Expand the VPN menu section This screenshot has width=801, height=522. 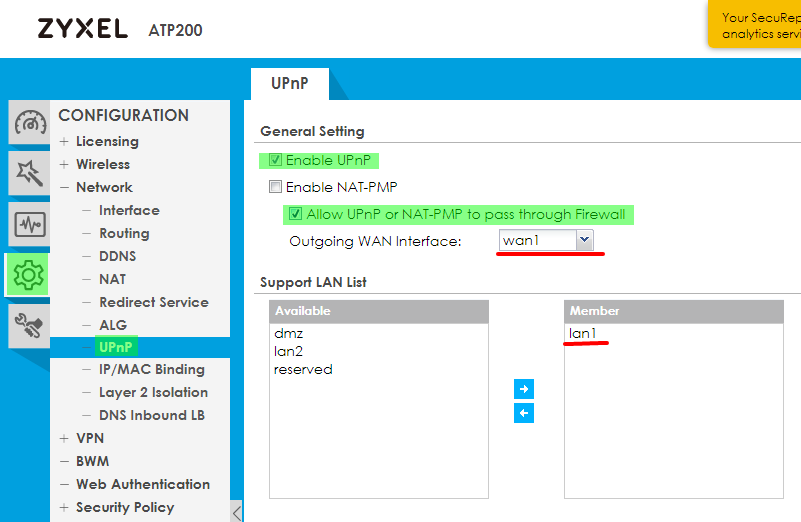[x=64, y=439]
